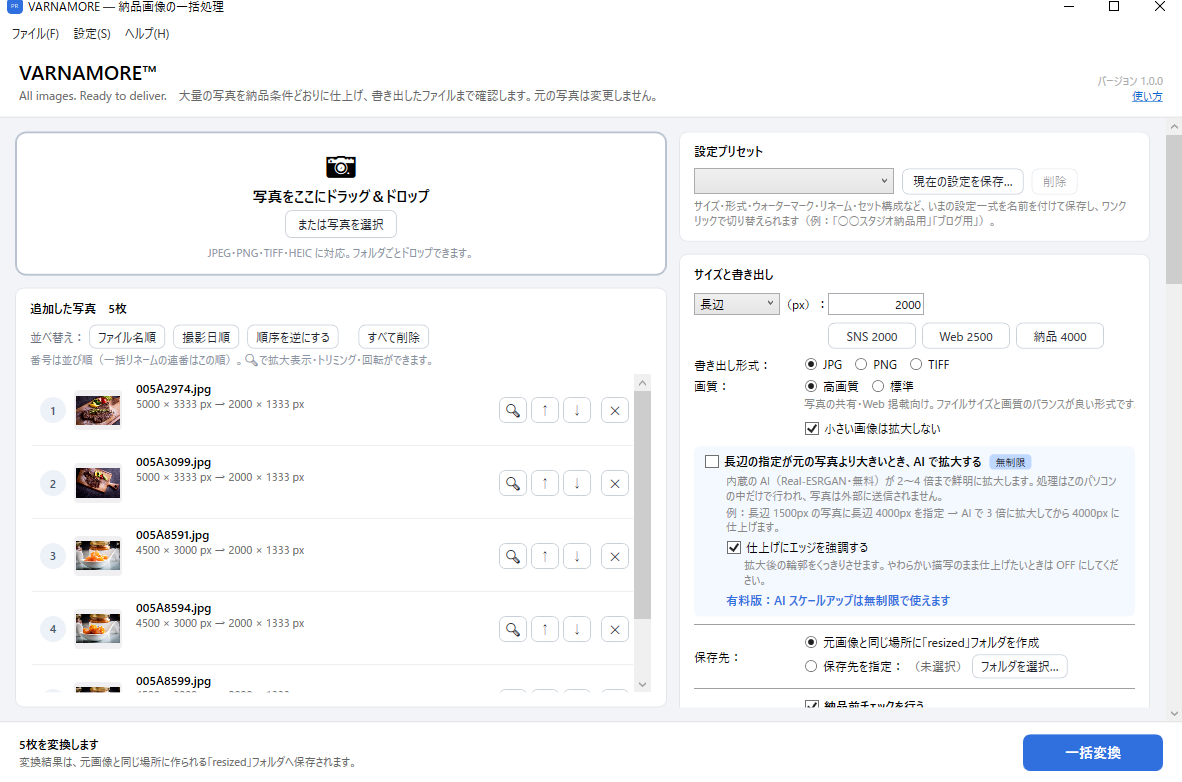Enable AI で拡大する checkbox
The image size is (1182, 782).
click(712, 462)
